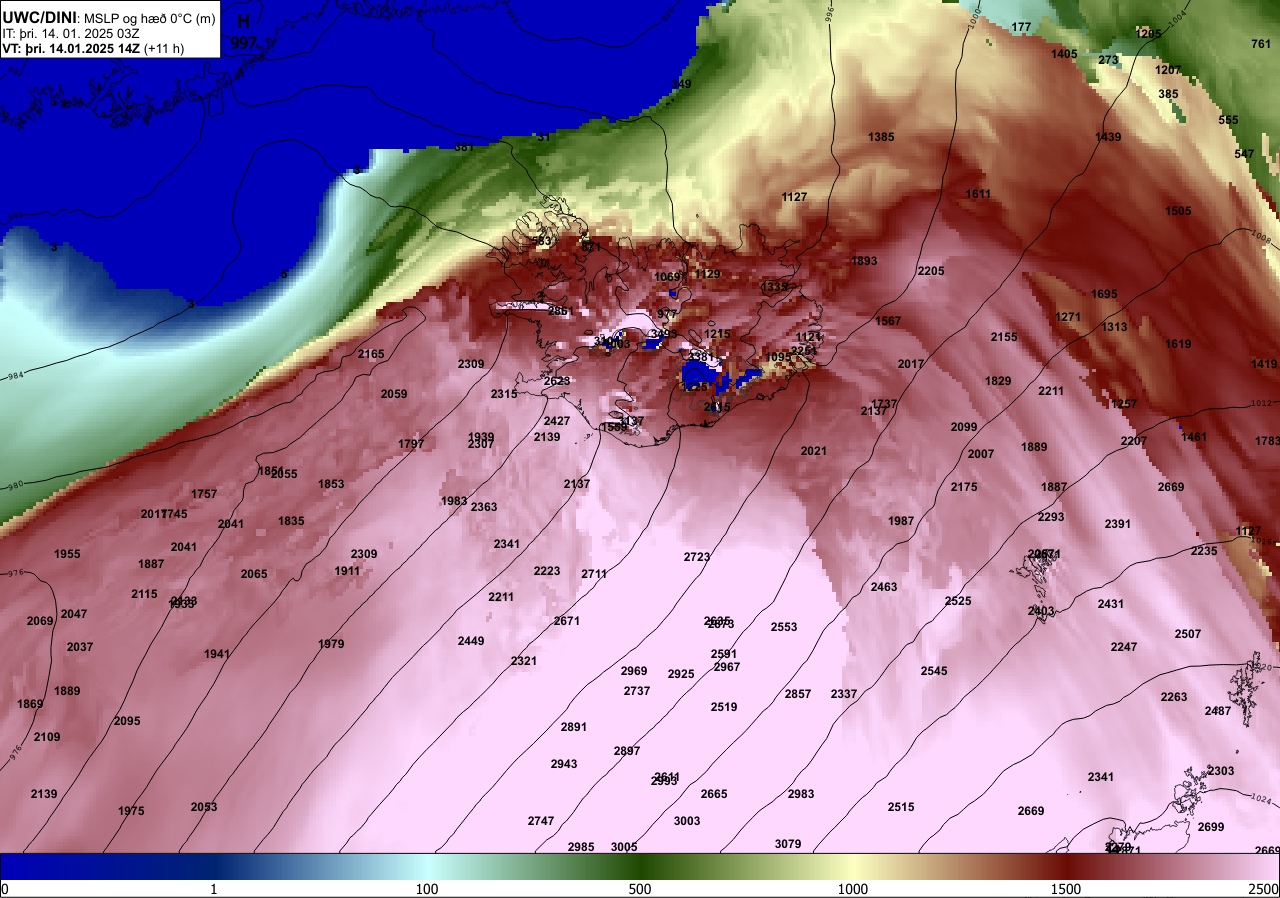
Task: Click the map value '2263'
Action: [1174, 697]
